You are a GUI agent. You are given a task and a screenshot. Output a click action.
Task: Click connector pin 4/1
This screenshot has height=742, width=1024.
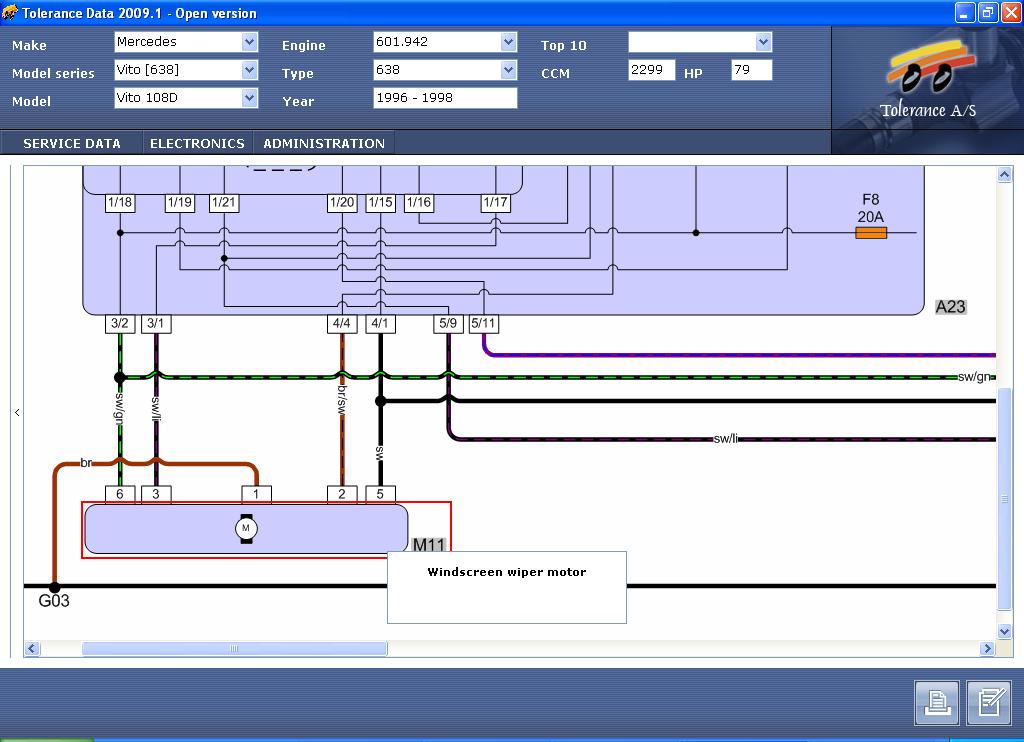tap(381, 323)
